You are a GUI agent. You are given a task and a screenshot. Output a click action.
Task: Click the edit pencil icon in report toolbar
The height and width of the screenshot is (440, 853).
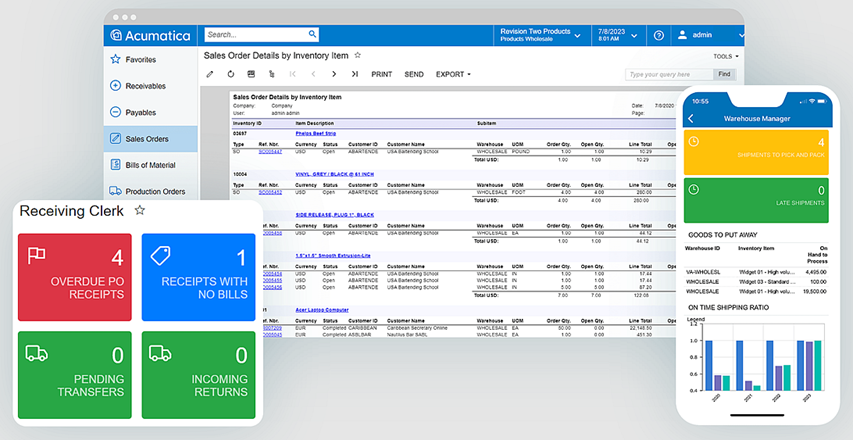pyautogui.click(x=210, y=74)
